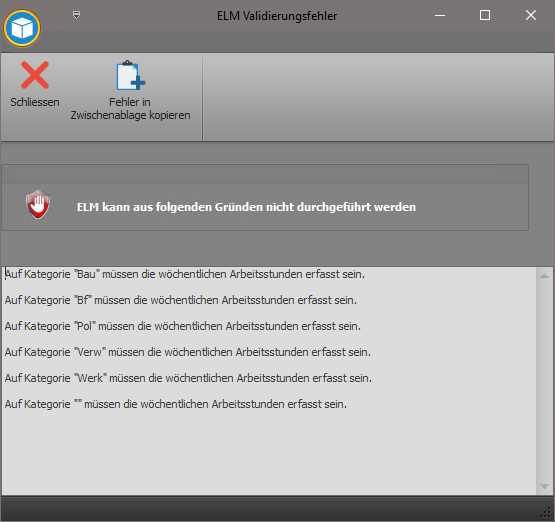Maximize the ELM Validierungsfehler window
Image resolution: width=555 pixels, height=522 pixels.
click(x=485, y=15)
